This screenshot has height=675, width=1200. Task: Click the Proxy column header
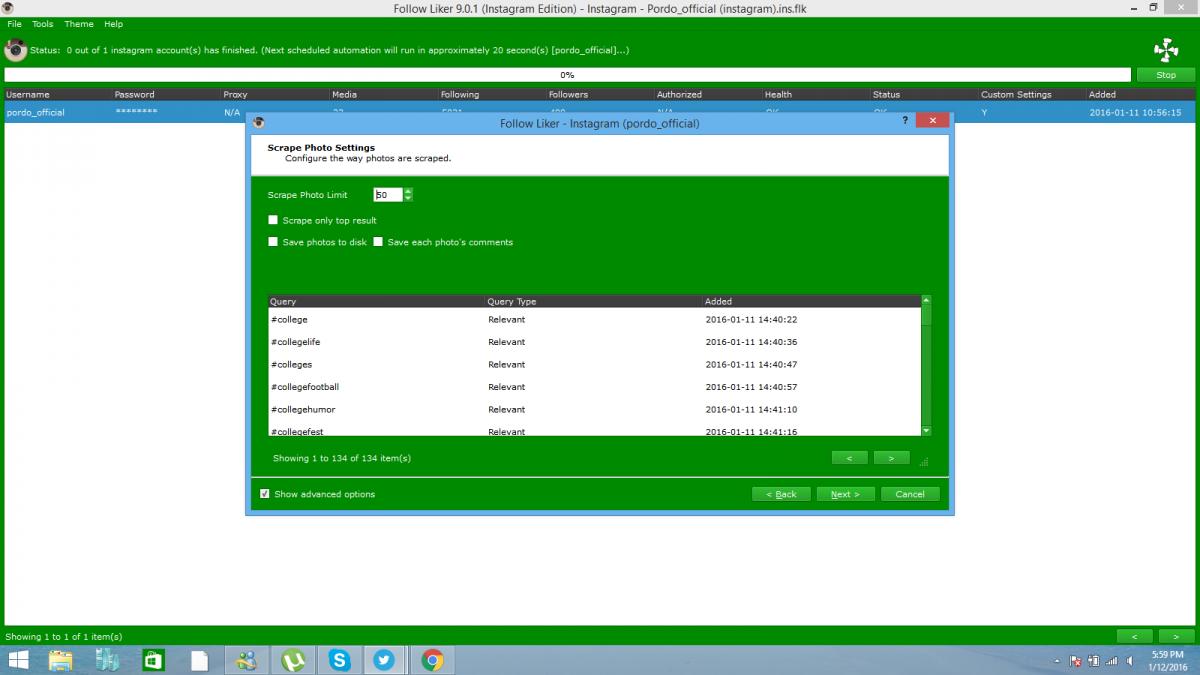click(x=274, y=94)
